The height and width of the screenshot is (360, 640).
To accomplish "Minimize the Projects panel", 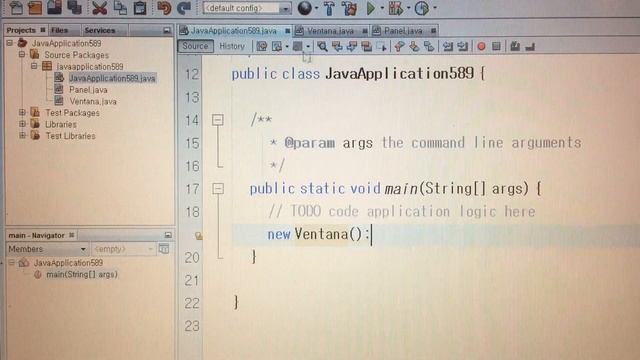I will 167,30.
